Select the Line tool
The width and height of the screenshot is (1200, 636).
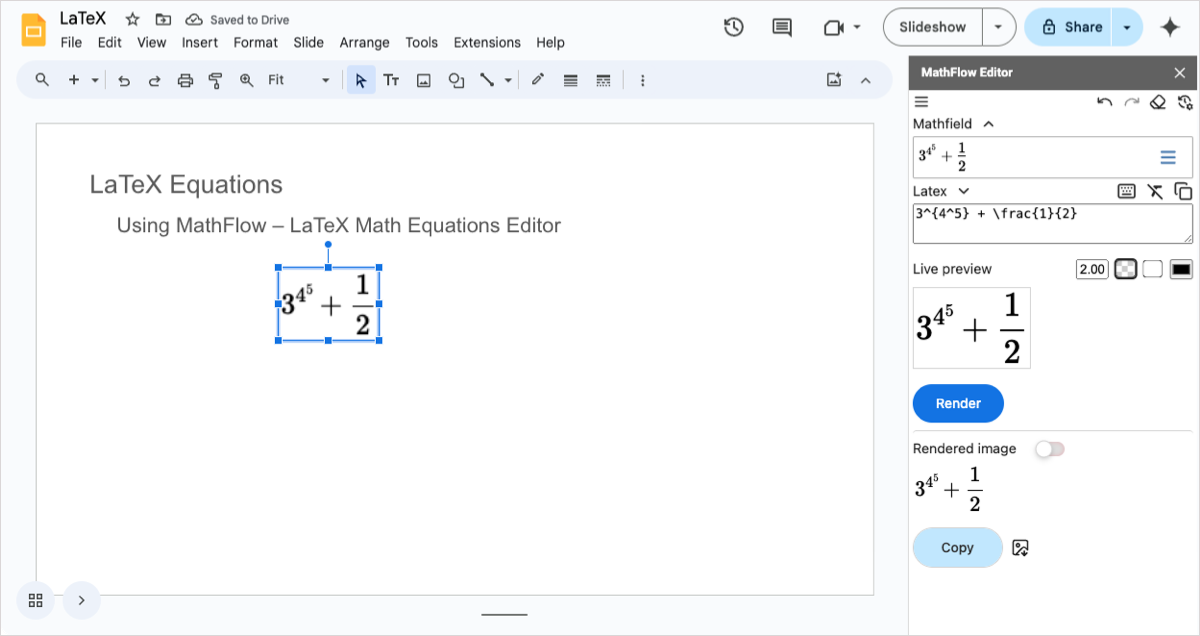(x=487, y=80)
